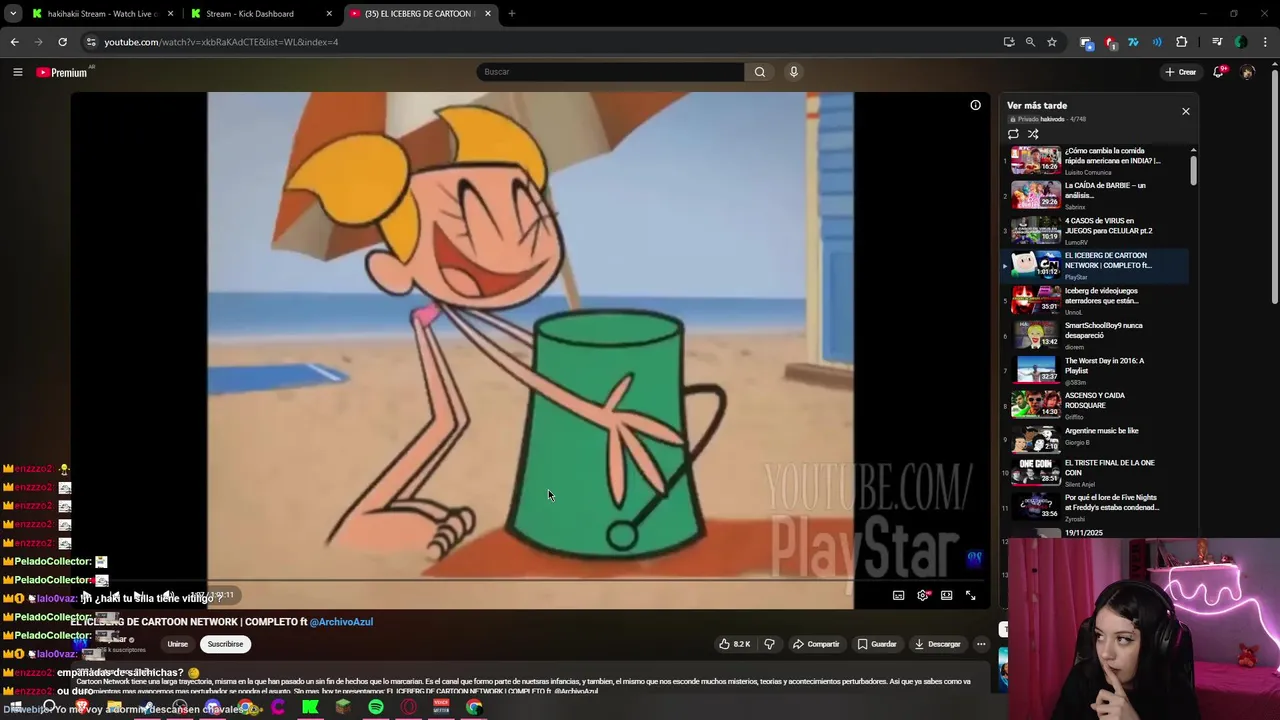Click the Suscribirse button
The height and width of the screenshot is (720, 1280).
click(x=225, y=644)
